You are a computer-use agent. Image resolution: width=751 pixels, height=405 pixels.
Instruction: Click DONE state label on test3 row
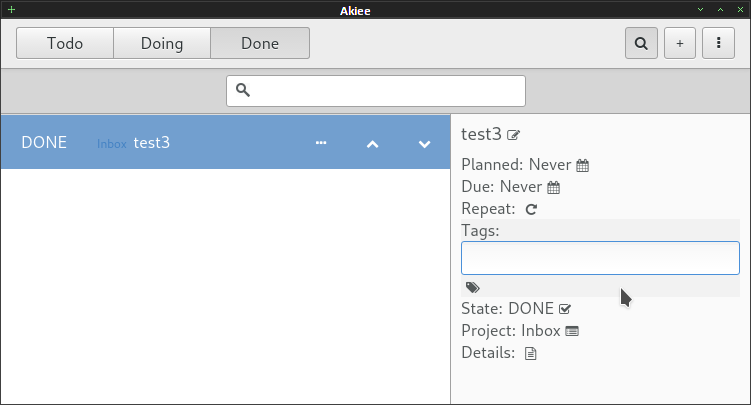pyautogui.click(x=44, y=143)
